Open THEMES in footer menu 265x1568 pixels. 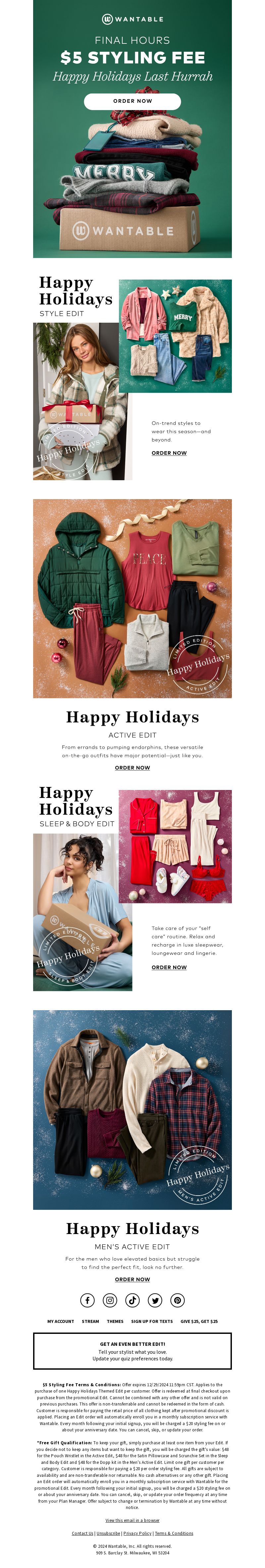tap(115, 1322)
